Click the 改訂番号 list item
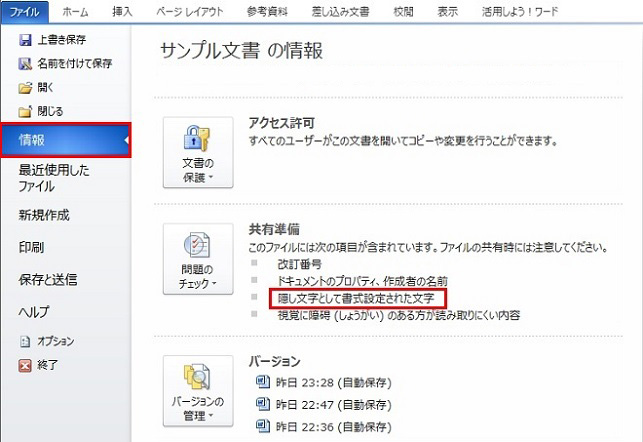Viewport: 643px width, 442px height. (300, 264)
